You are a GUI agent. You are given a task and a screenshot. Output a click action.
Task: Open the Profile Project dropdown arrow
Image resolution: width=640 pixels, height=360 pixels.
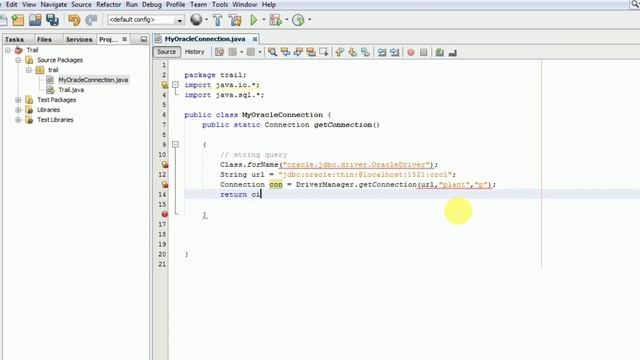coord(309,20)
